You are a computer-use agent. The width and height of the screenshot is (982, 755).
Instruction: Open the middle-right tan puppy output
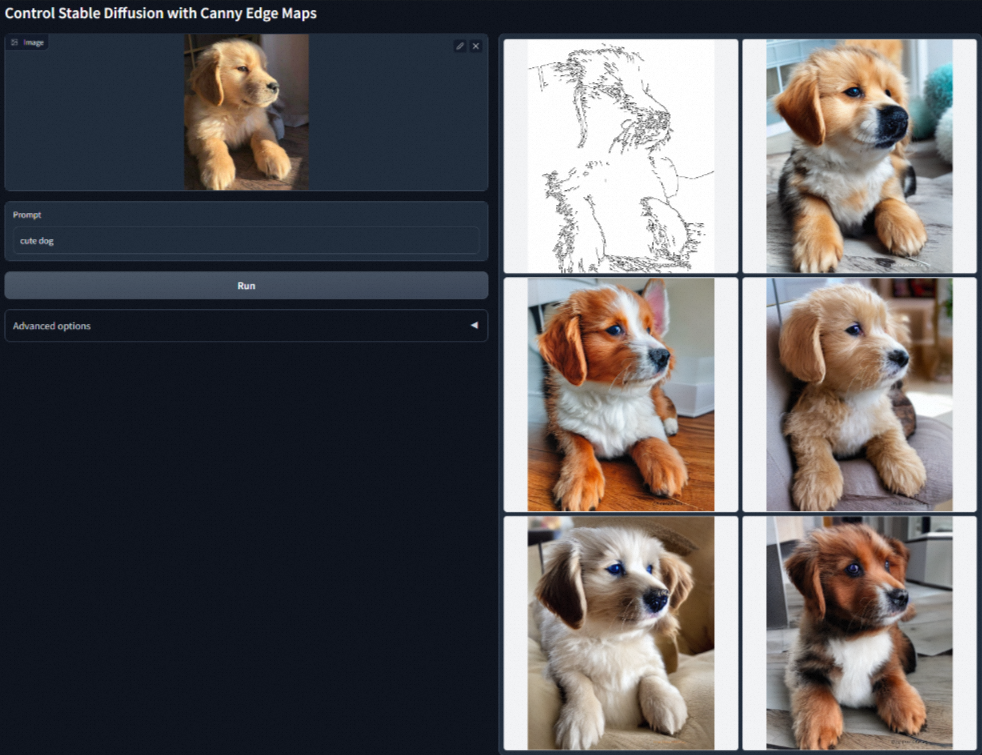[x=858, y=394]
